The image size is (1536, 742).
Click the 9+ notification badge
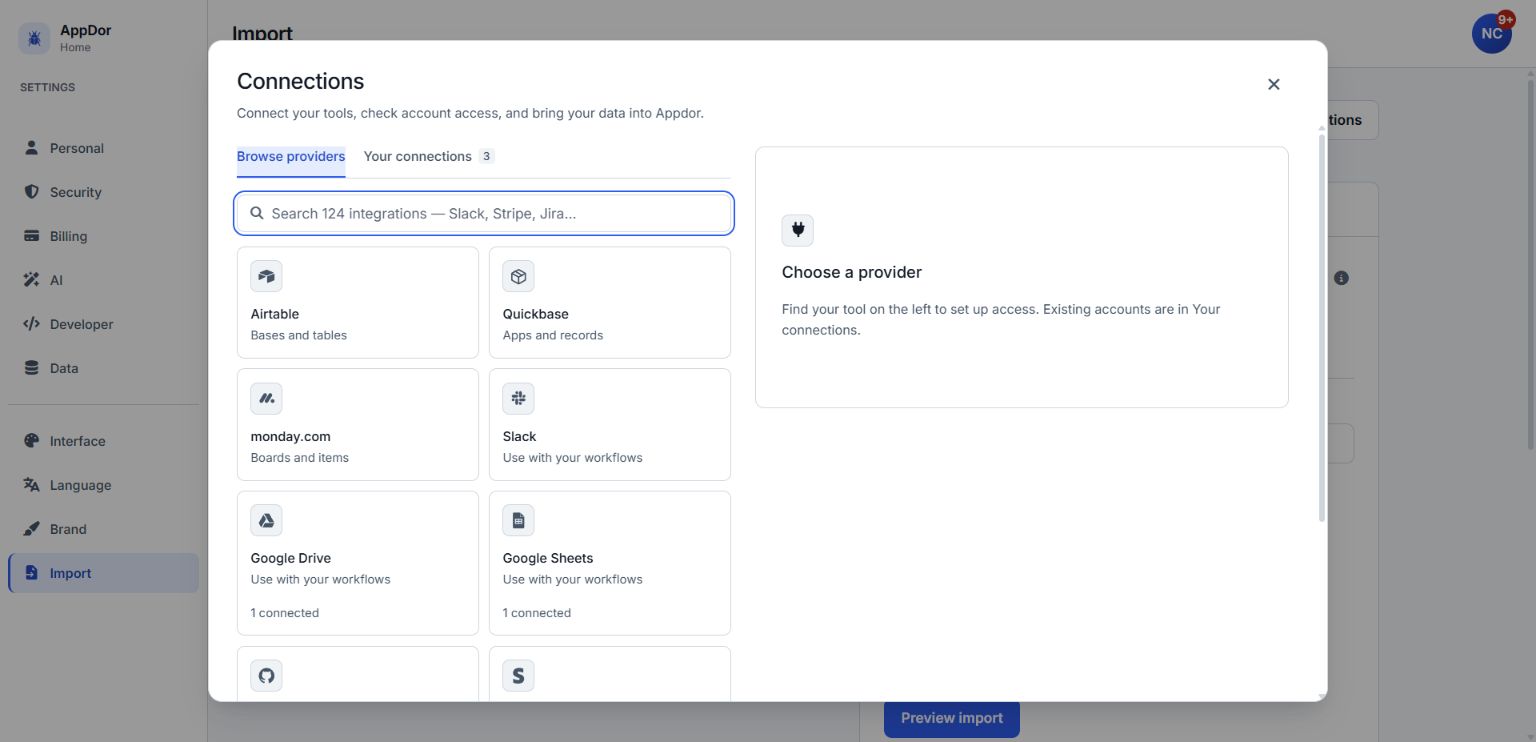pos(1506,20)
